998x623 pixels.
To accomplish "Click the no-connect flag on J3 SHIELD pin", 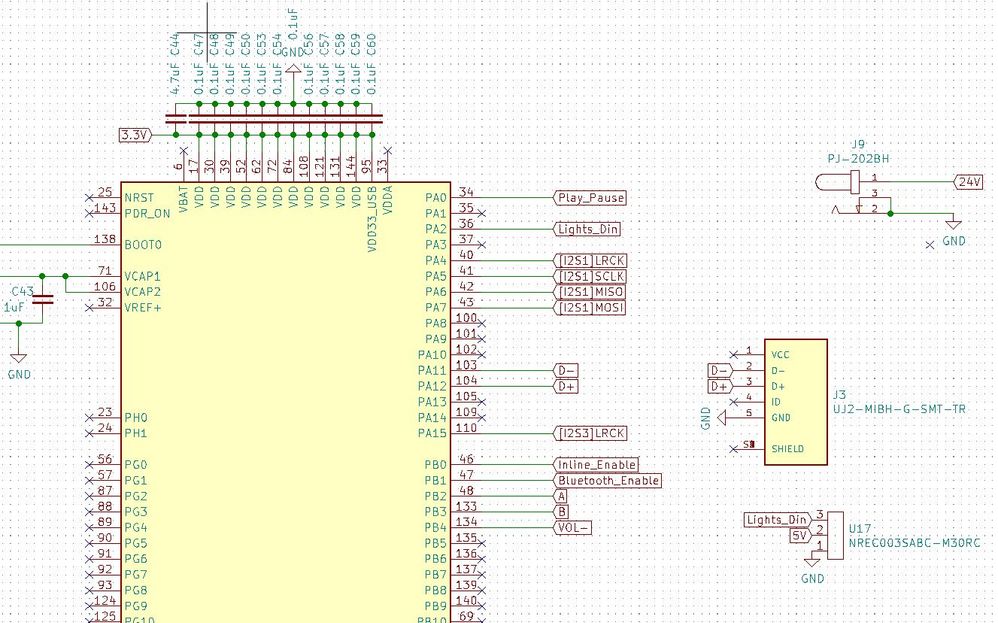I will coord(733,449).
